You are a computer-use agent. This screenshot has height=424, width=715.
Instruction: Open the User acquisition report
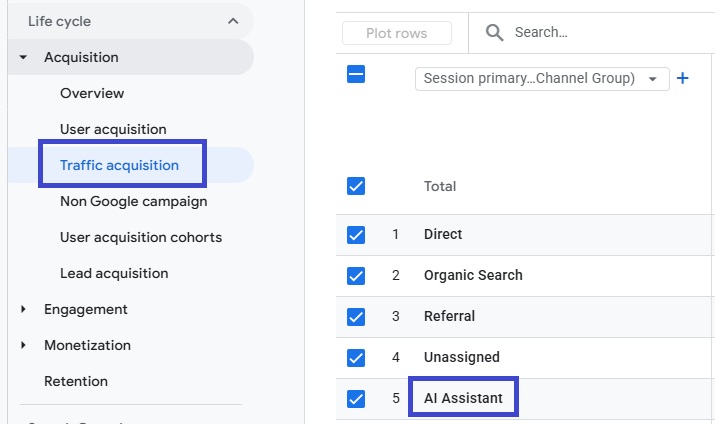click(x=113, y=129)
